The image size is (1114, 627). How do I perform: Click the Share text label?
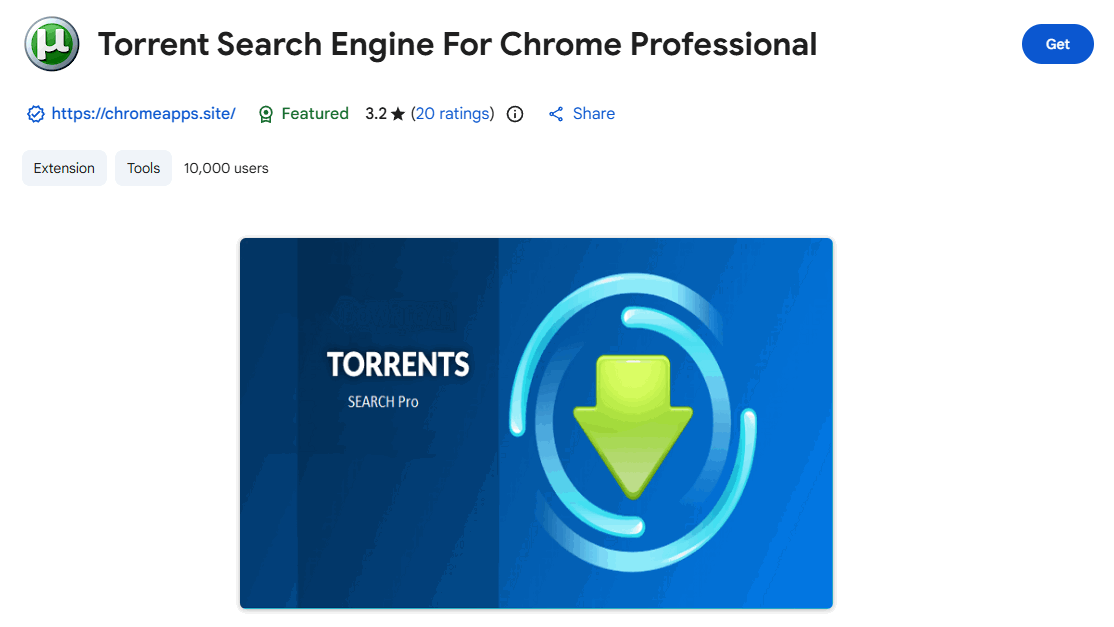(x=593, y=114)
